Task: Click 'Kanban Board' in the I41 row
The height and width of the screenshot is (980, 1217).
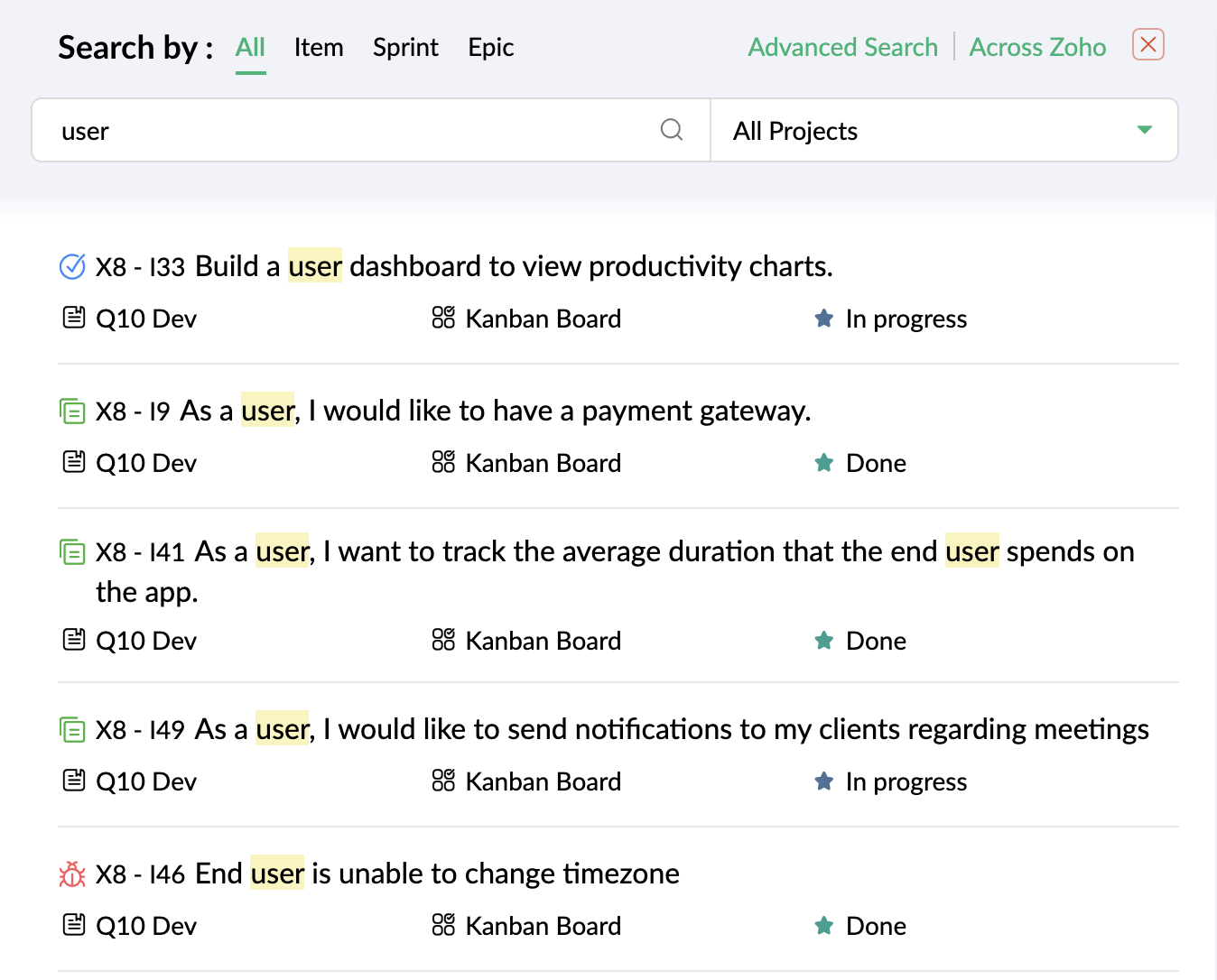Action: [543, 641]
